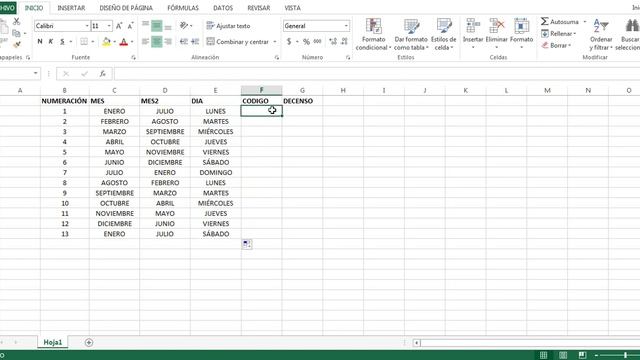Open the Name Box dropdown arrow

tap(36, 73)
